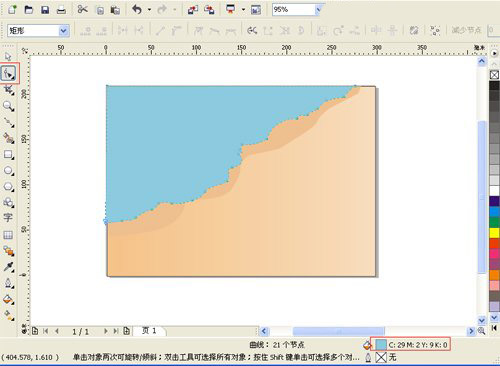Pick the Text tool (字)
The height and width of the screenshot is (366, 500).
pyautogui.click(x=8, y=218)
